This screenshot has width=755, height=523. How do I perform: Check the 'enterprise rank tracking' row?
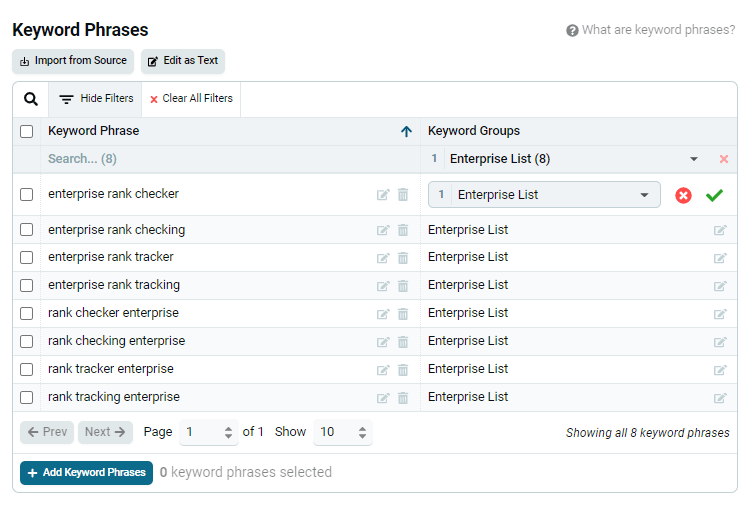pos(26,286)
